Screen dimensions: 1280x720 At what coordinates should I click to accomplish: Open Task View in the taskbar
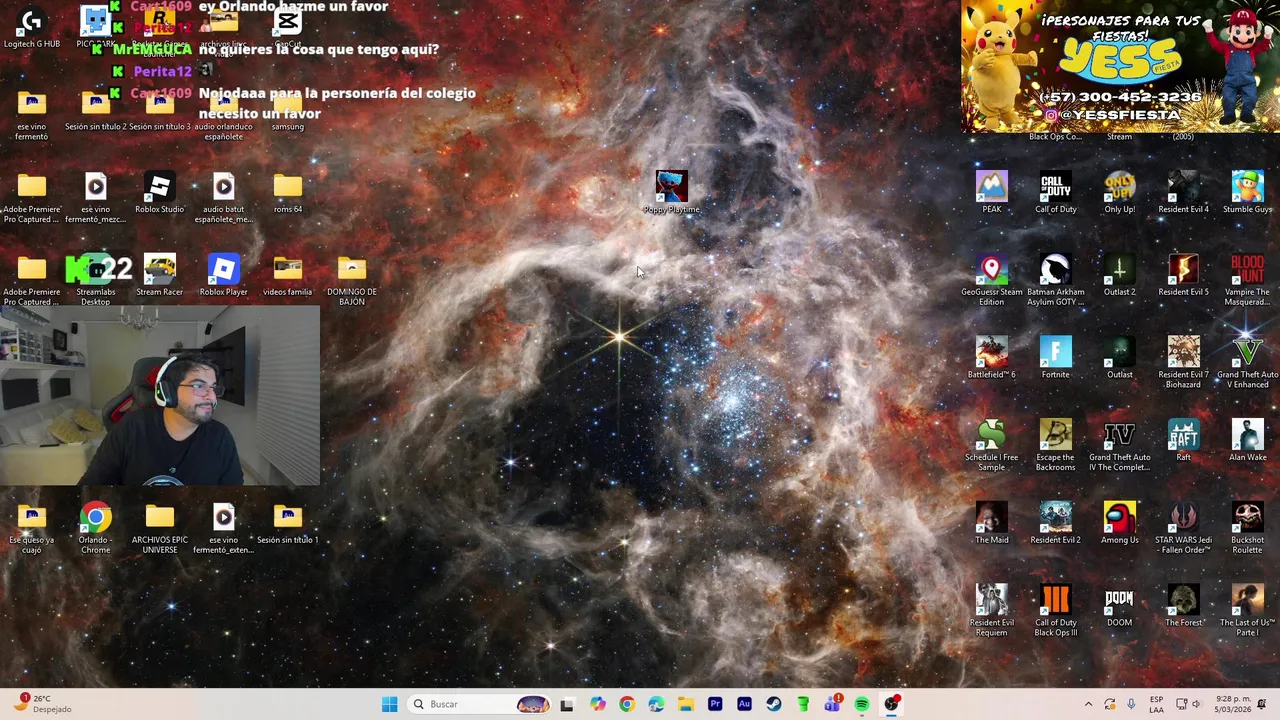tap(567, 704)
